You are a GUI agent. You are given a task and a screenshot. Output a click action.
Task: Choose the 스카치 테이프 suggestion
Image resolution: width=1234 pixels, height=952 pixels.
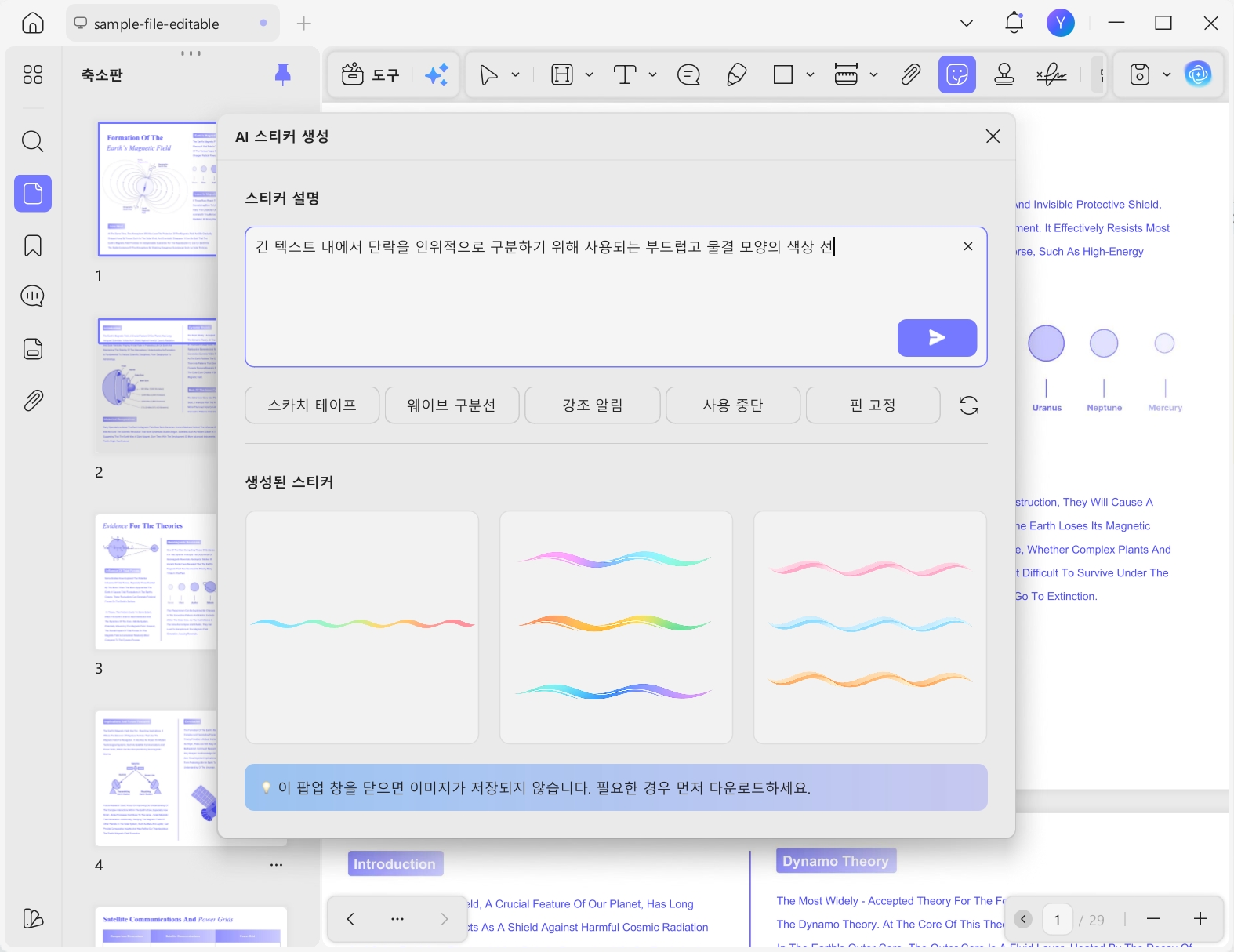(x=312, y=405)
